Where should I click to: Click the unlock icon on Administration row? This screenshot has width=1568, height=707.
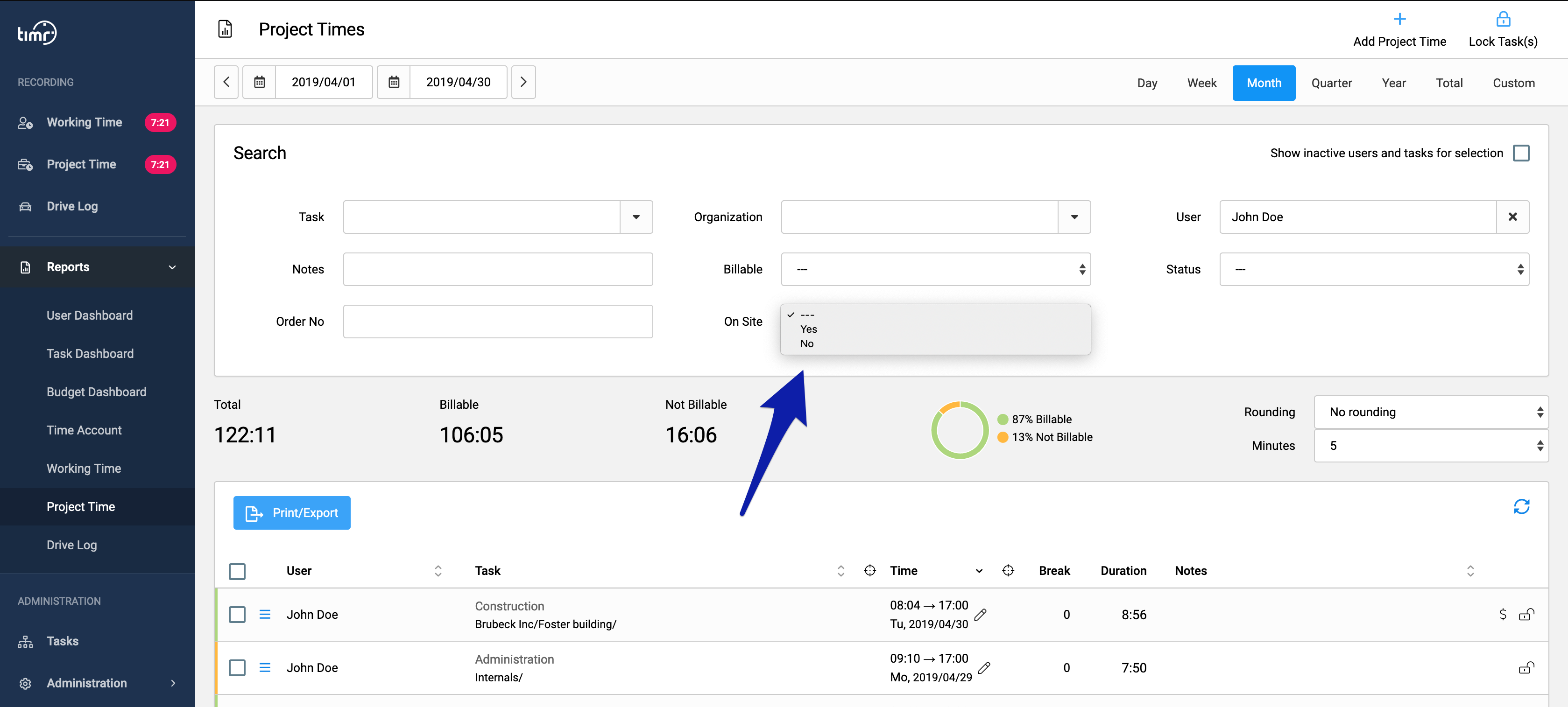click(x=1526, y=667)
